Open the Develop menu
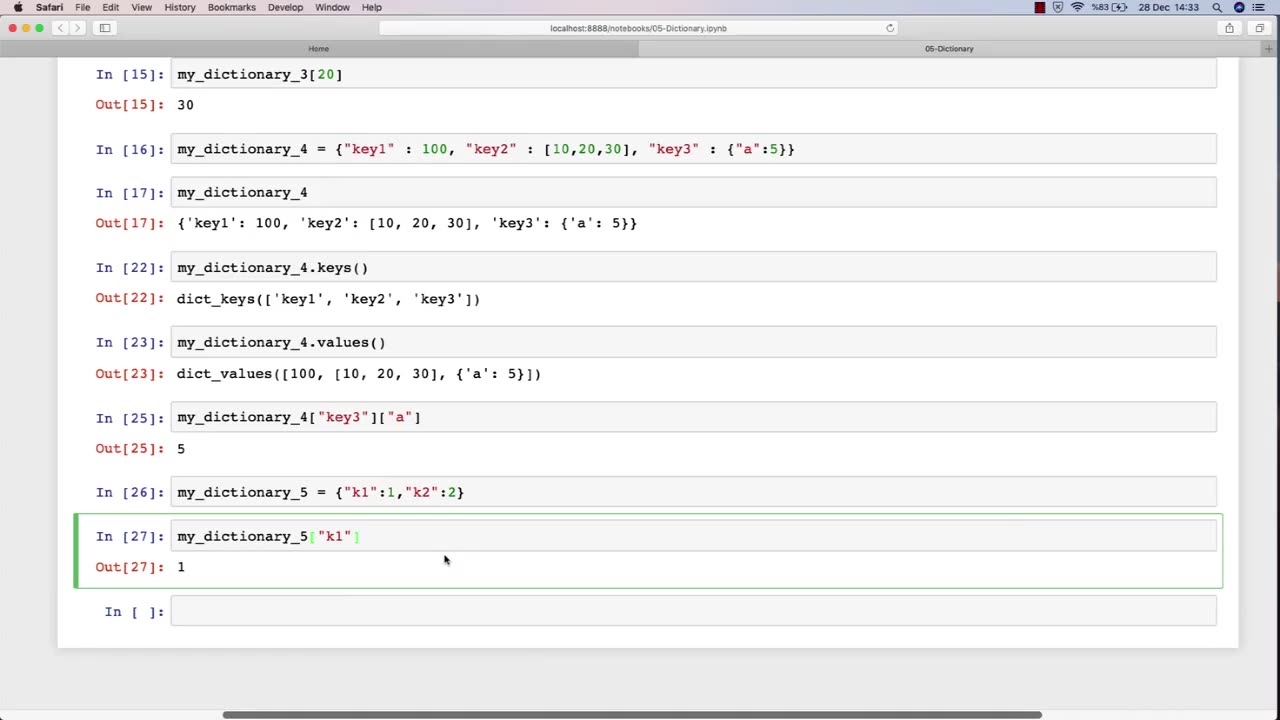The image size is (1280, 720). [285, 7]
